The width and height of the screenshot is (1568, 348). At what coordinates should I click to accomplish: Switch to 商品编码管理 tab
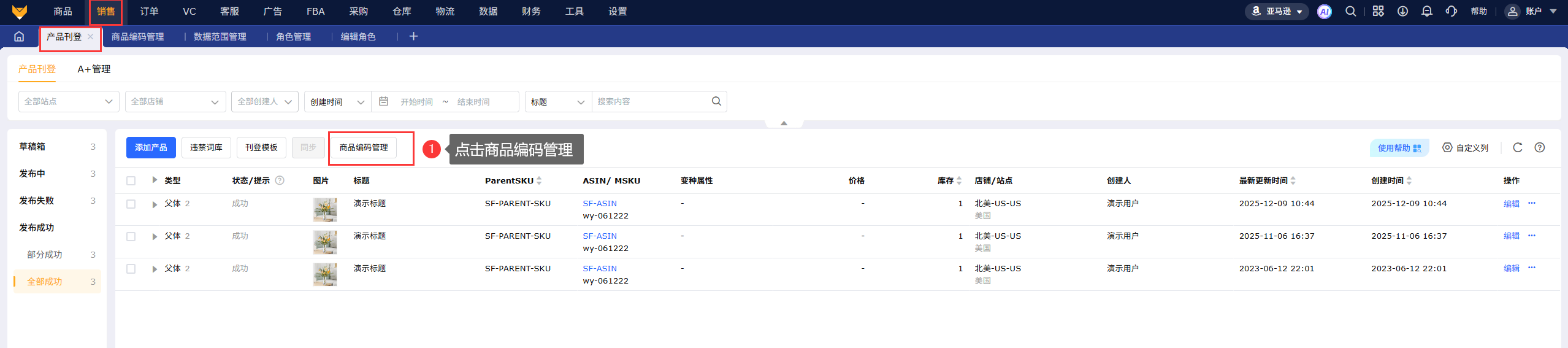tap(138, 37)
